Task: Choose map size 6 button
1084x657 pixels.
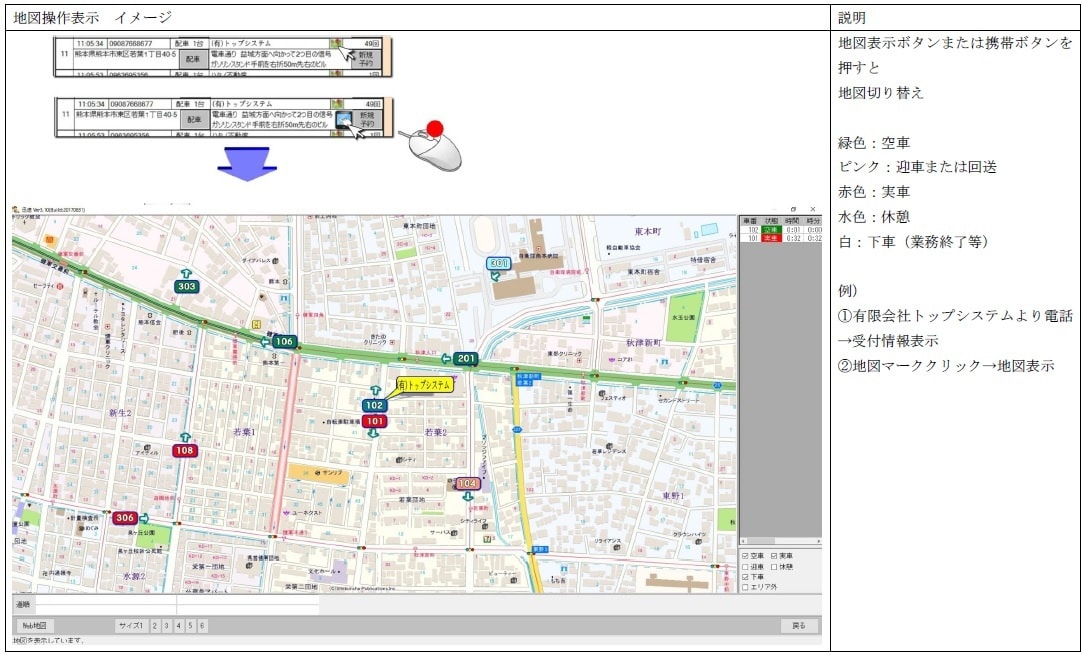Action: 202,626
